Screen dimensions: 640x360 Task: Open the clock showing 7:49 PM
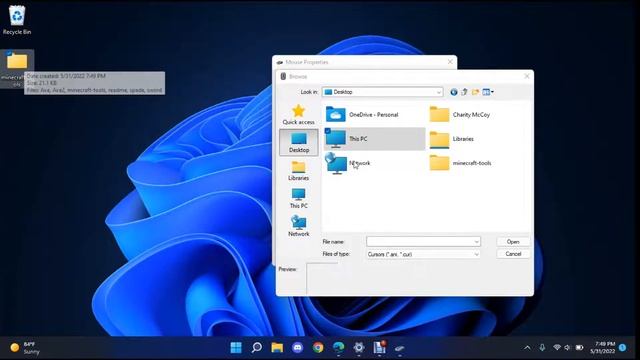pos(603,347)
